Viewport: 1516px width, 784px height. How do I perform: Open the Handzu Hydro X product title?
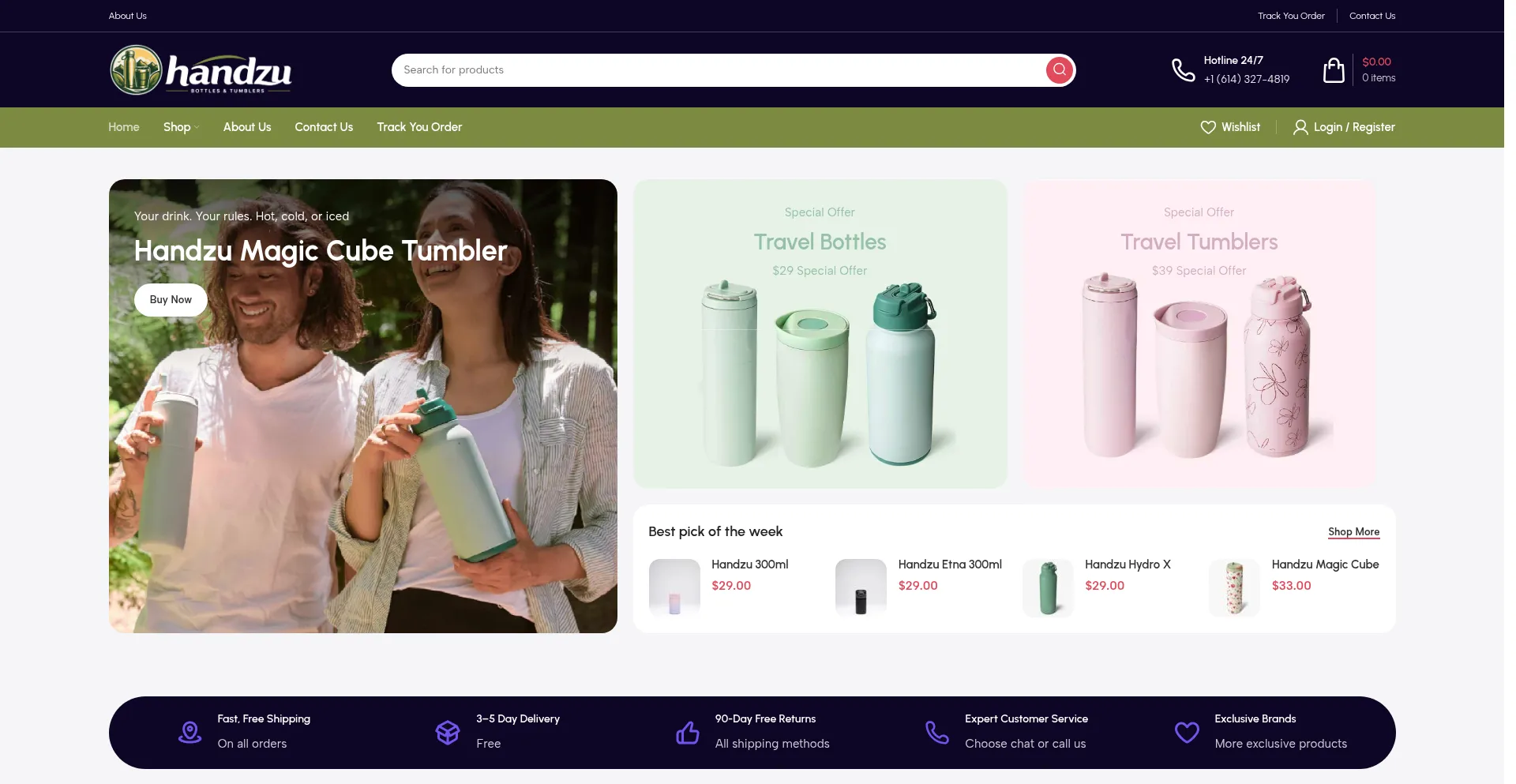[1128, 565]
